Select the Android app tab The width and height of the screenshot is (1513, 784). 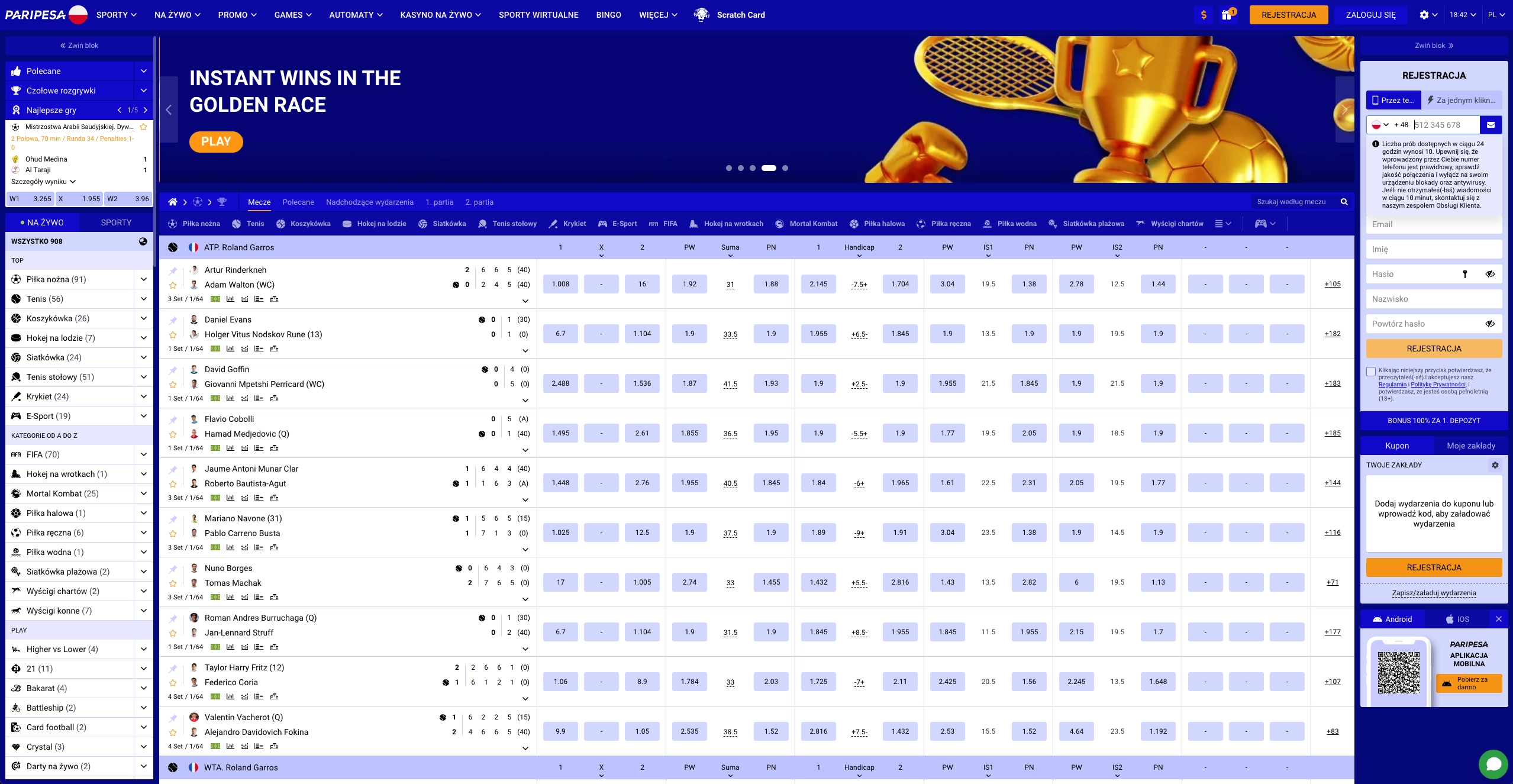point(1392,620)
